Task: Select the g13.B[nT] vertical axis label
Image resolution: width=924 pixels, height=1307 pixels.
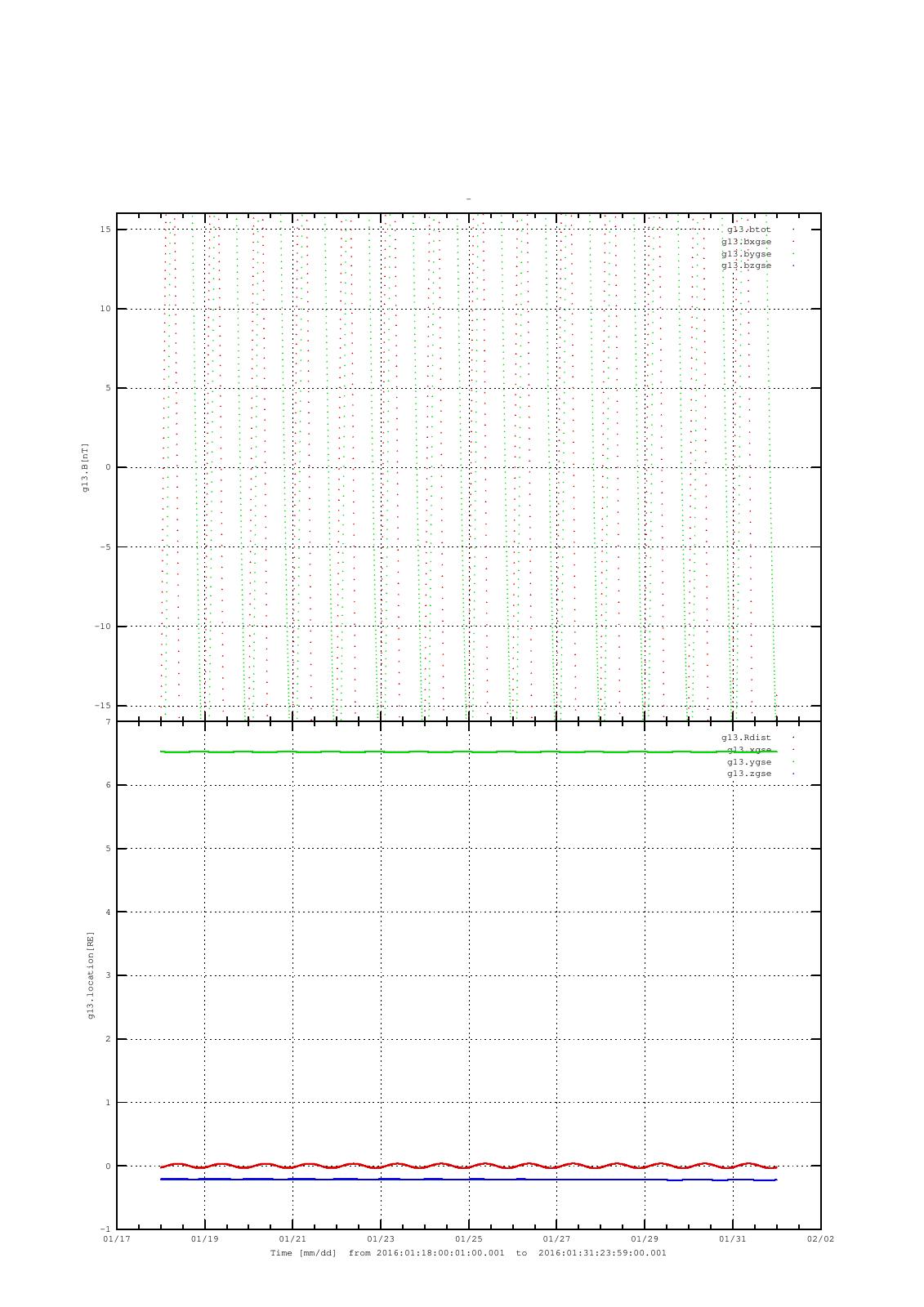Action: (85, 467)
